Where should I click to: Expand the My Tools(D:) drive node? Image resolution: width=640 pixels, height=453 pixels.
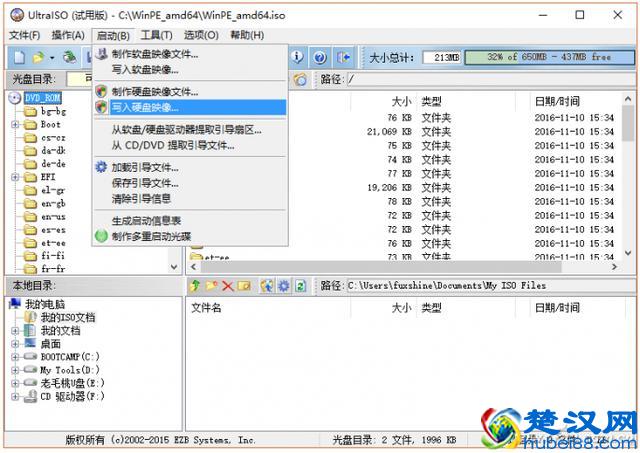point(15,370)
